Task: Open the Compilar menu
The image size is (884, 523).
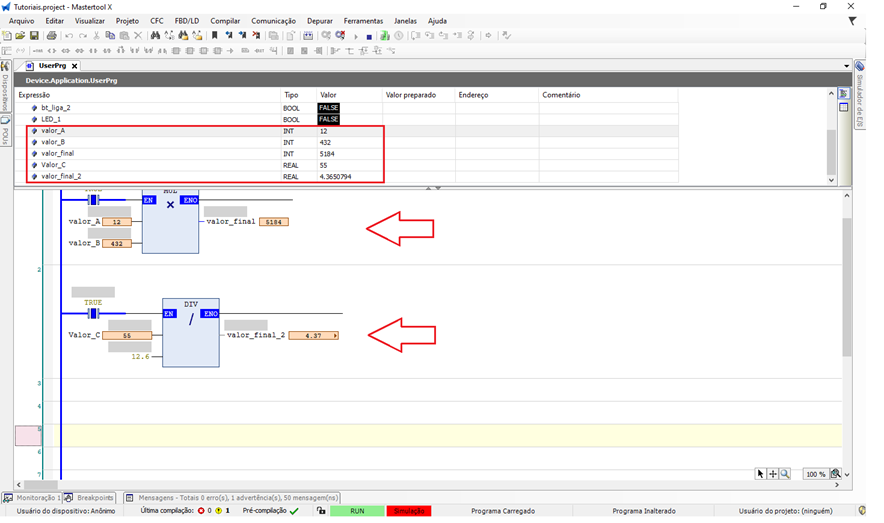Action: click(x=225, y=20)
